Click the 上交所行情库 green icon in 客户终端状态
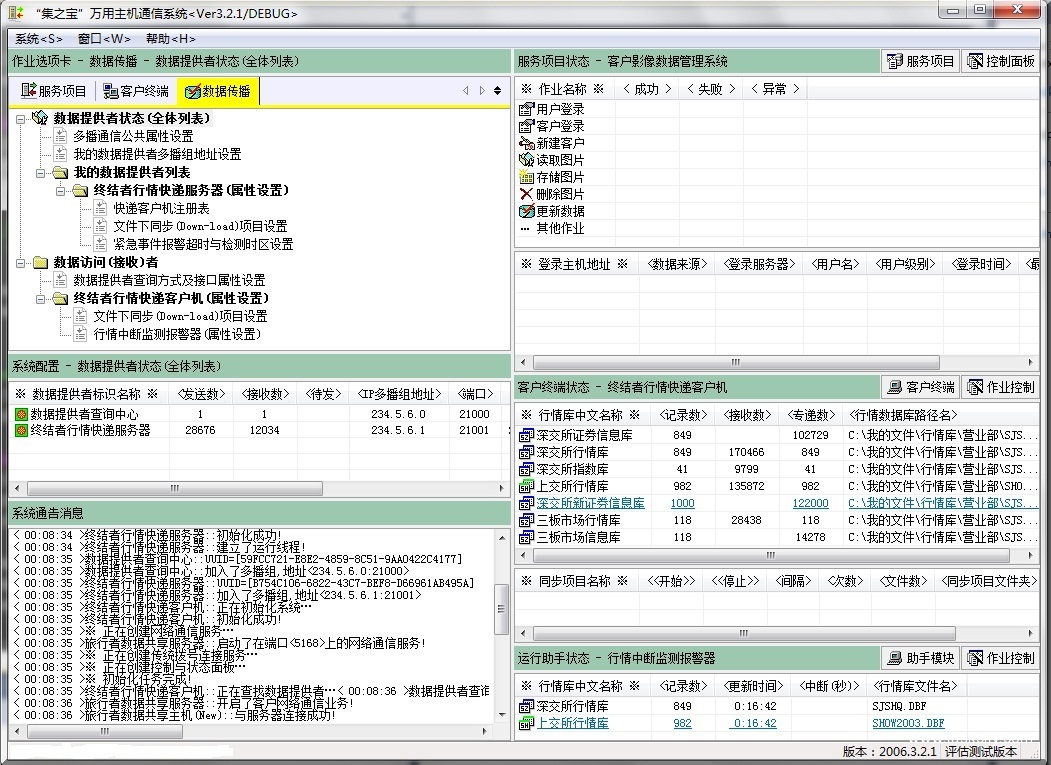Image resolution: width=1051 pixels, height=765 pixels. click(527, 486)
